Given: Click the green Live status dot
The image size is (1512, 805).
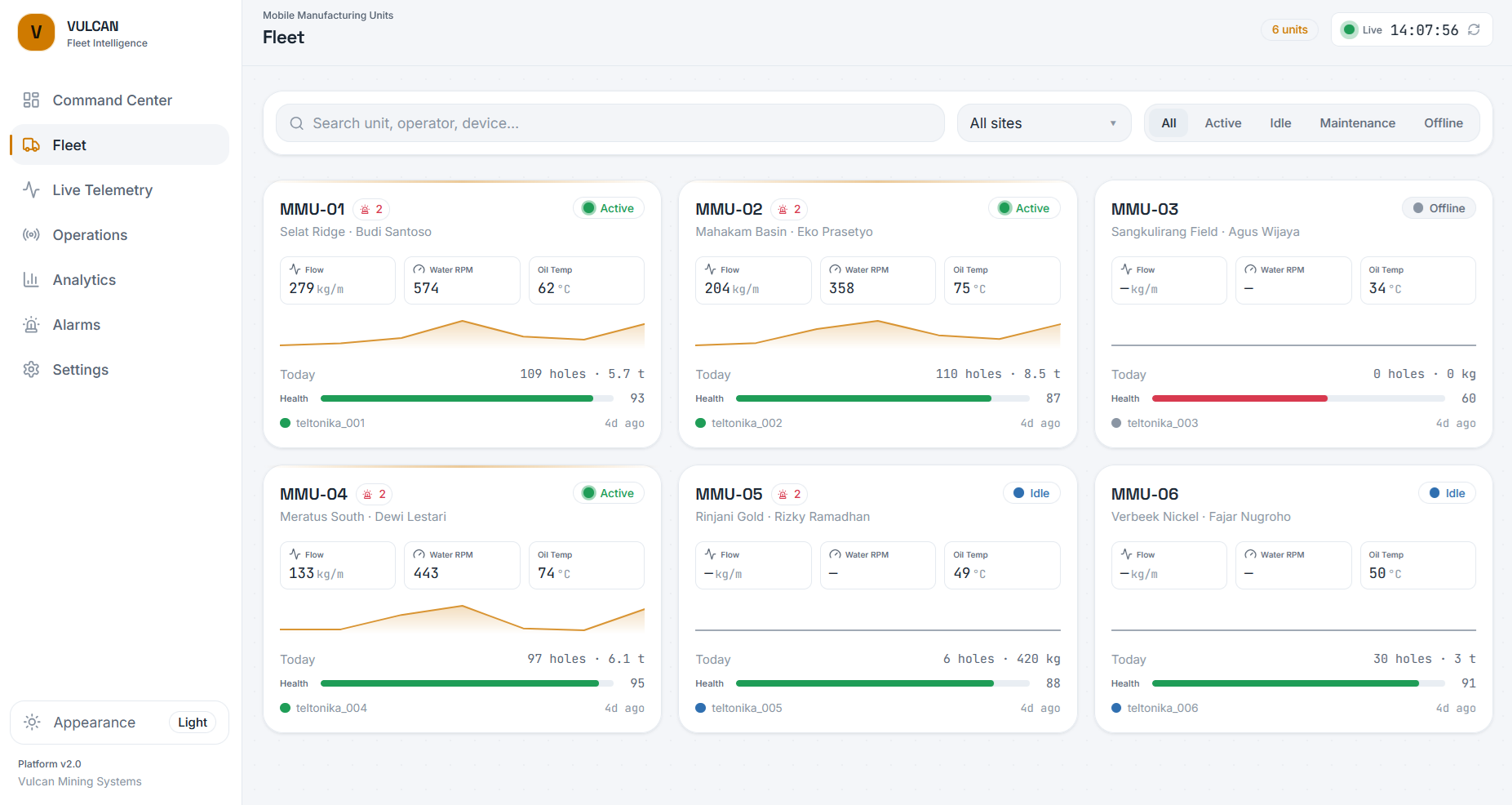Looking at the screenshot, I should 1350,29.
